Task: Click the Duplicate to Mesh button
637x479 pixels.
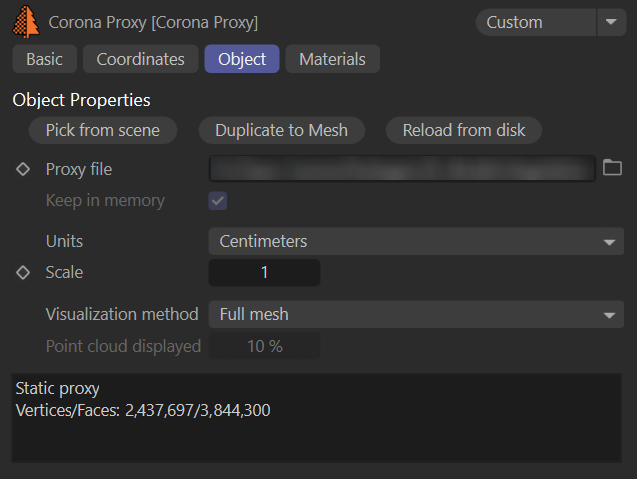Action: coord(282,130)
